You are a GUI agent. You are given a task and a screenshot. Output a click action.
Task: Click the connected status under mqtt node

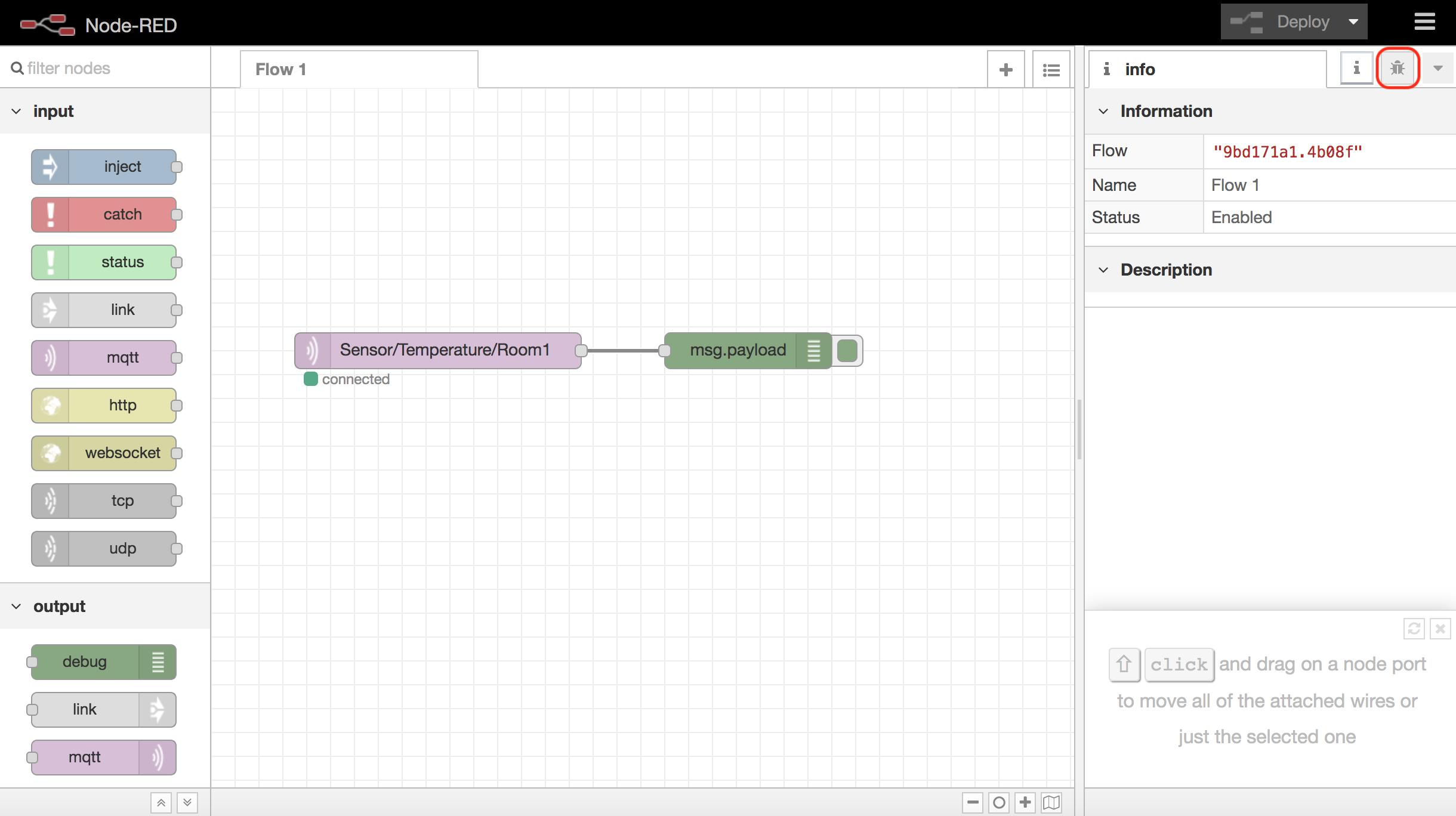347,379
